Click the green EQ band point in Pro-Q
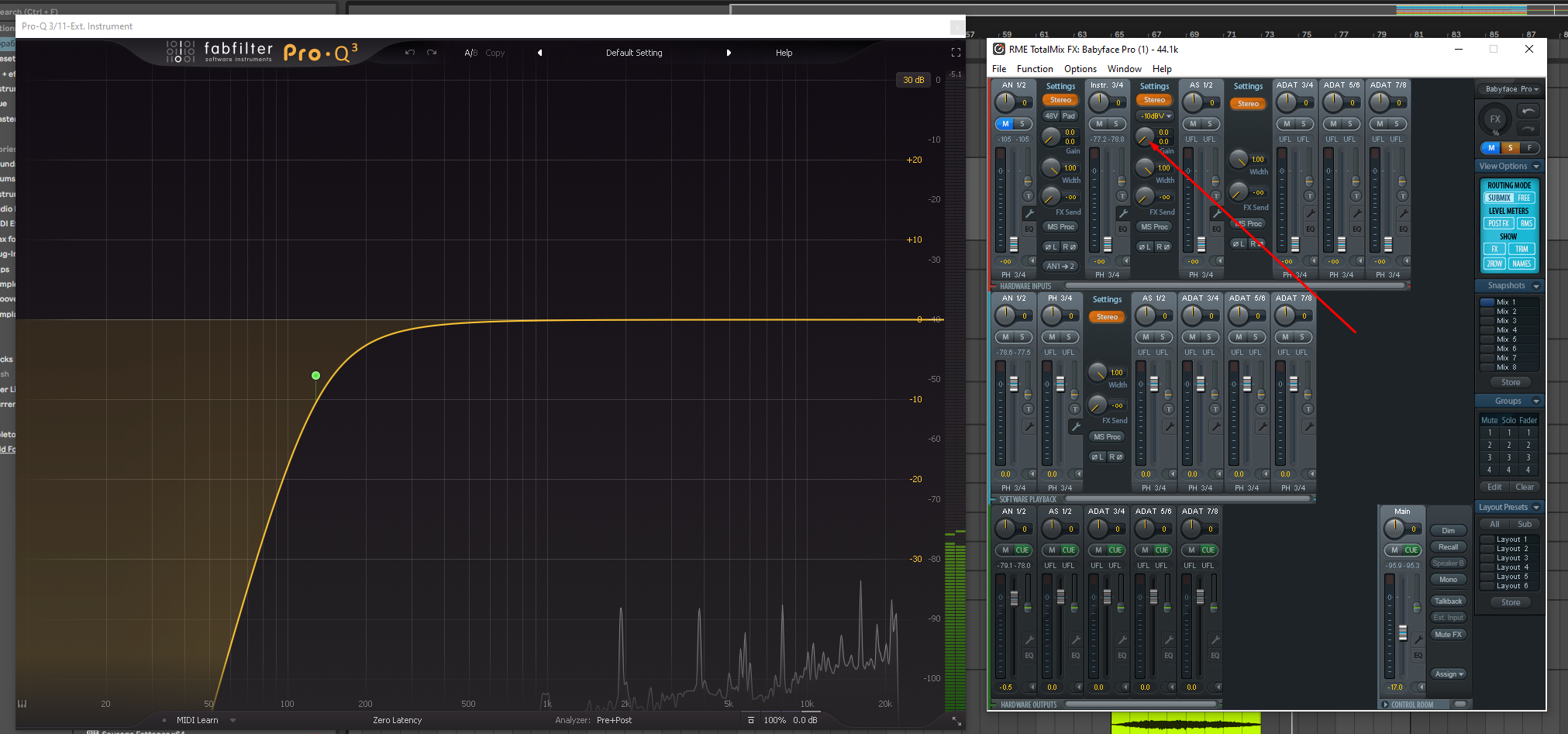The width and height of the screenshot is (1568, 734). click(x=315, y=376)
